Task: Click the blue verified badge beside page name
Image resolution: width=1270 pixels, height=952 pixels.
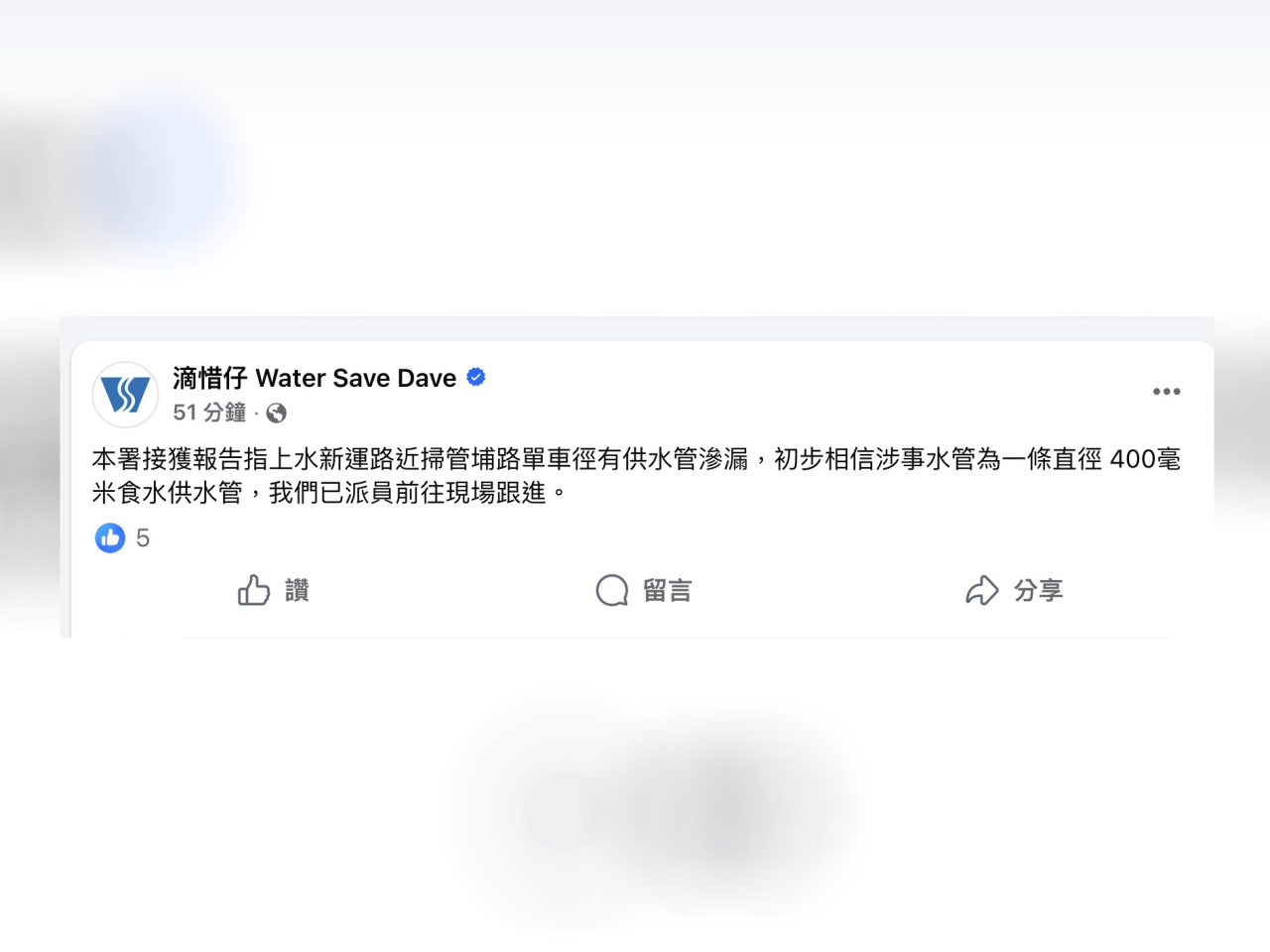Action: click(476, 377)
